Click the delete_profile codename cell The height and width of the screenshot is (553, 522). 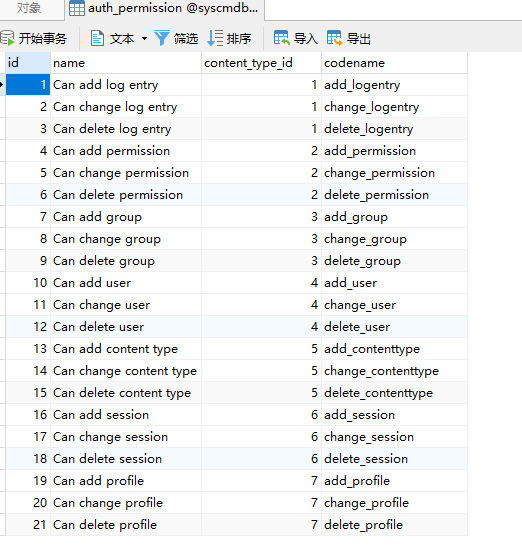coord(394,524)
